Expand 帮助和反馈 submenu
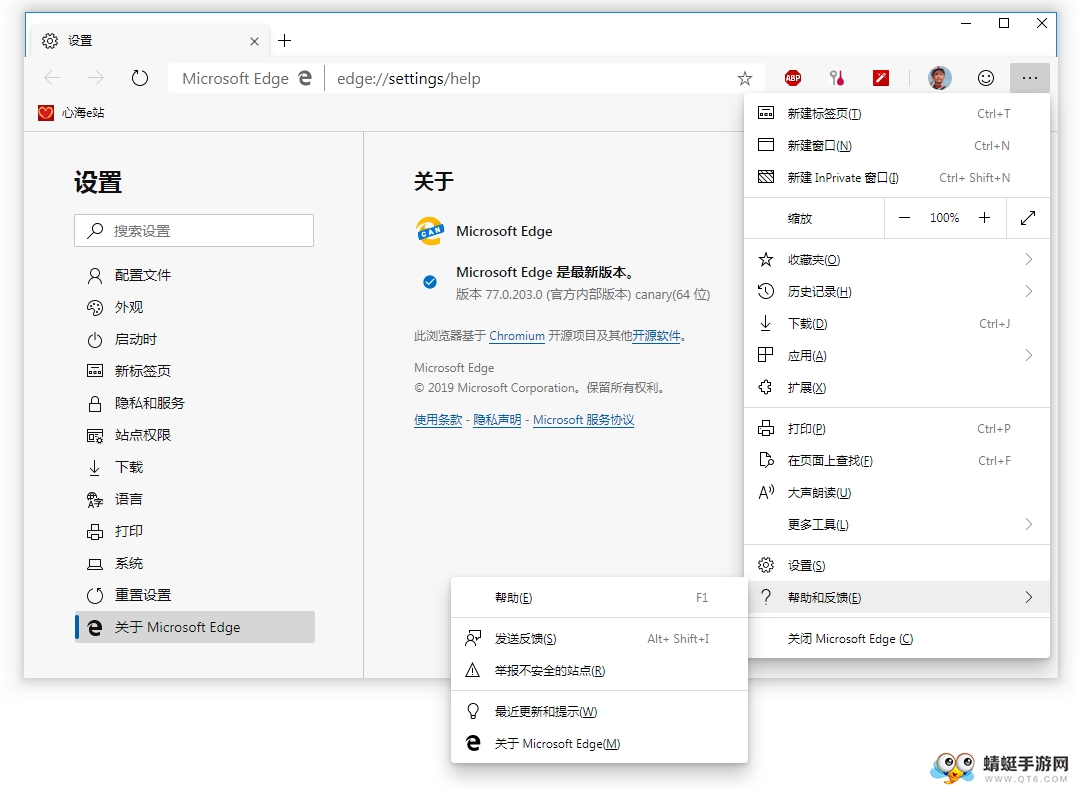Viewport: 1077px width, 788px height. 896,598
